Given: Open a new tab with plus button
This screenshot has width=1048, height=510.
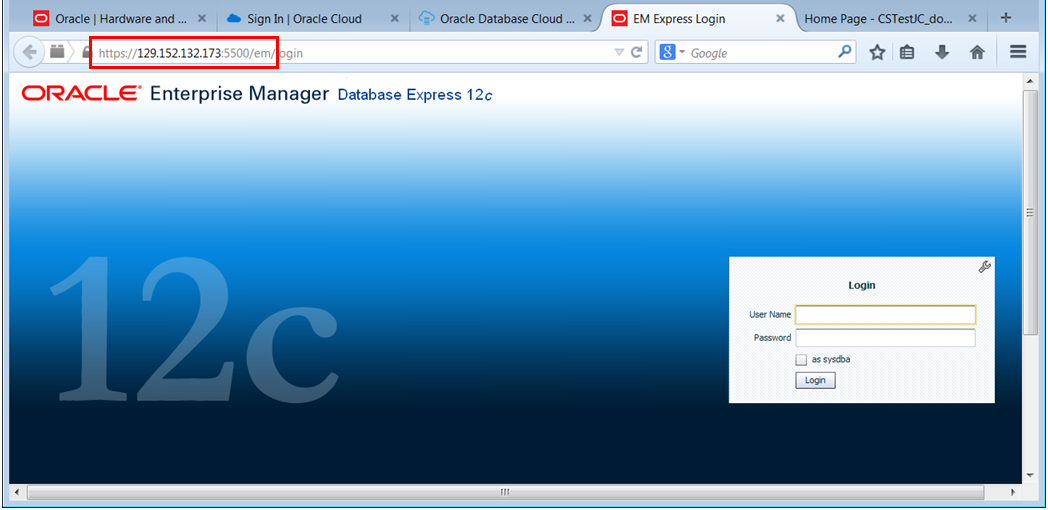Looking at the screenshot, I should coord(1006,18).
